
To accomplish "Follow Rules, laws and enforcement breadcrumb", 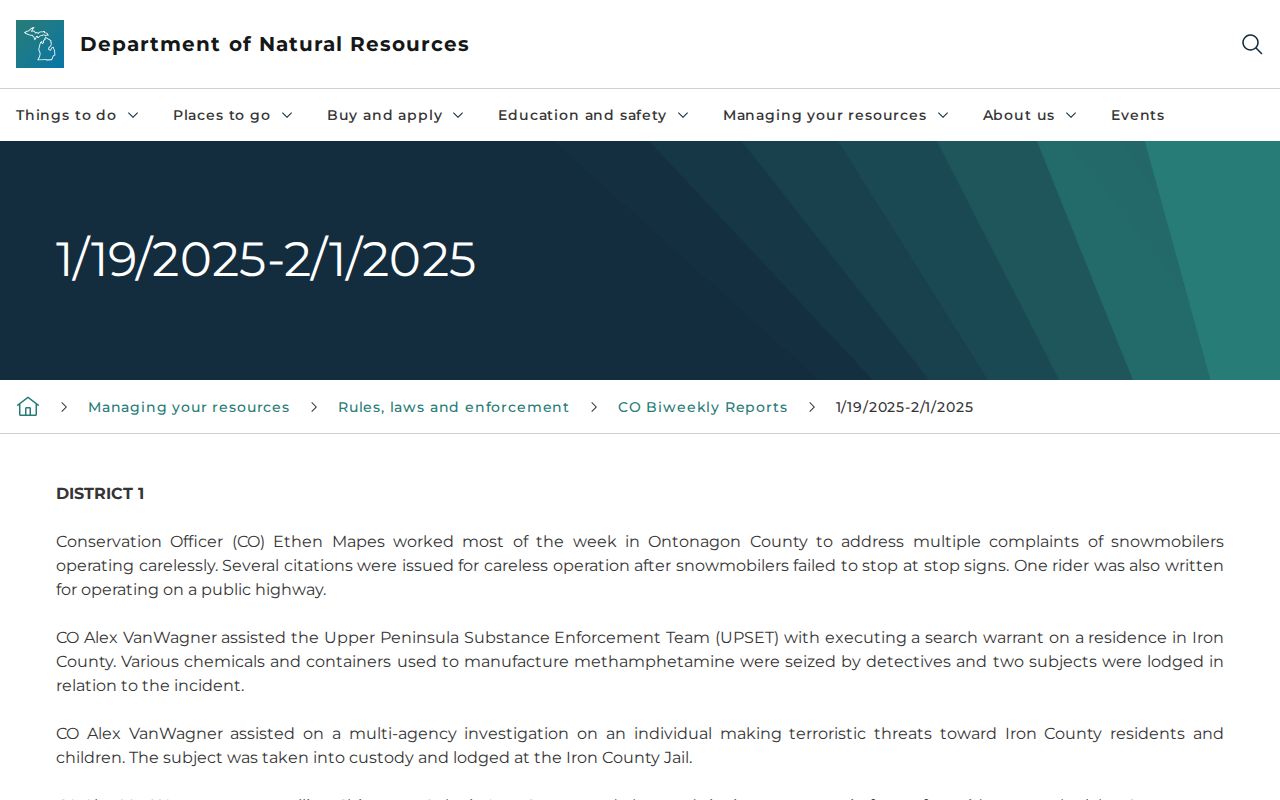I will 453,407.
